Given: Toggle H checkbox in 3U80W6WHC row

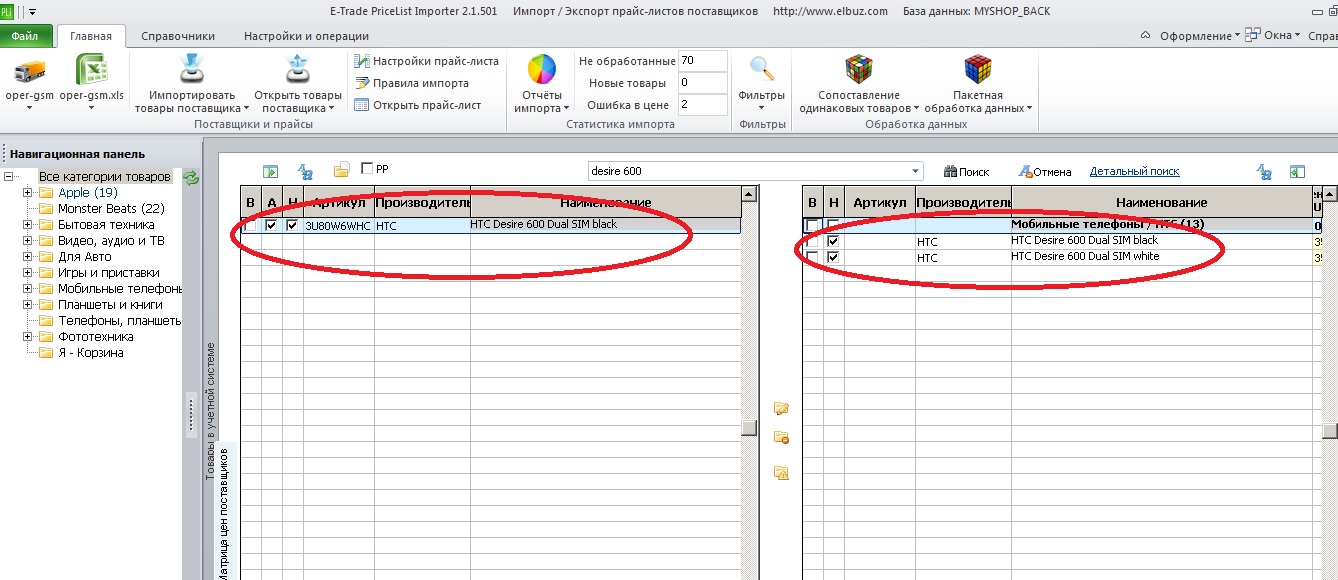Looking at the screenshot, I should pyautogui.click(x=292, y=226).
